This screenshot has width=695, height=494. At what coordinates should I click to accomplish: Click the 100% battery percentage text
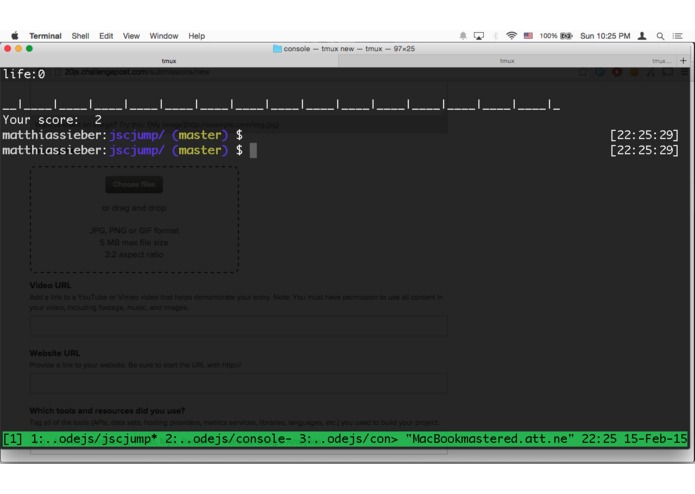[548, 36]
